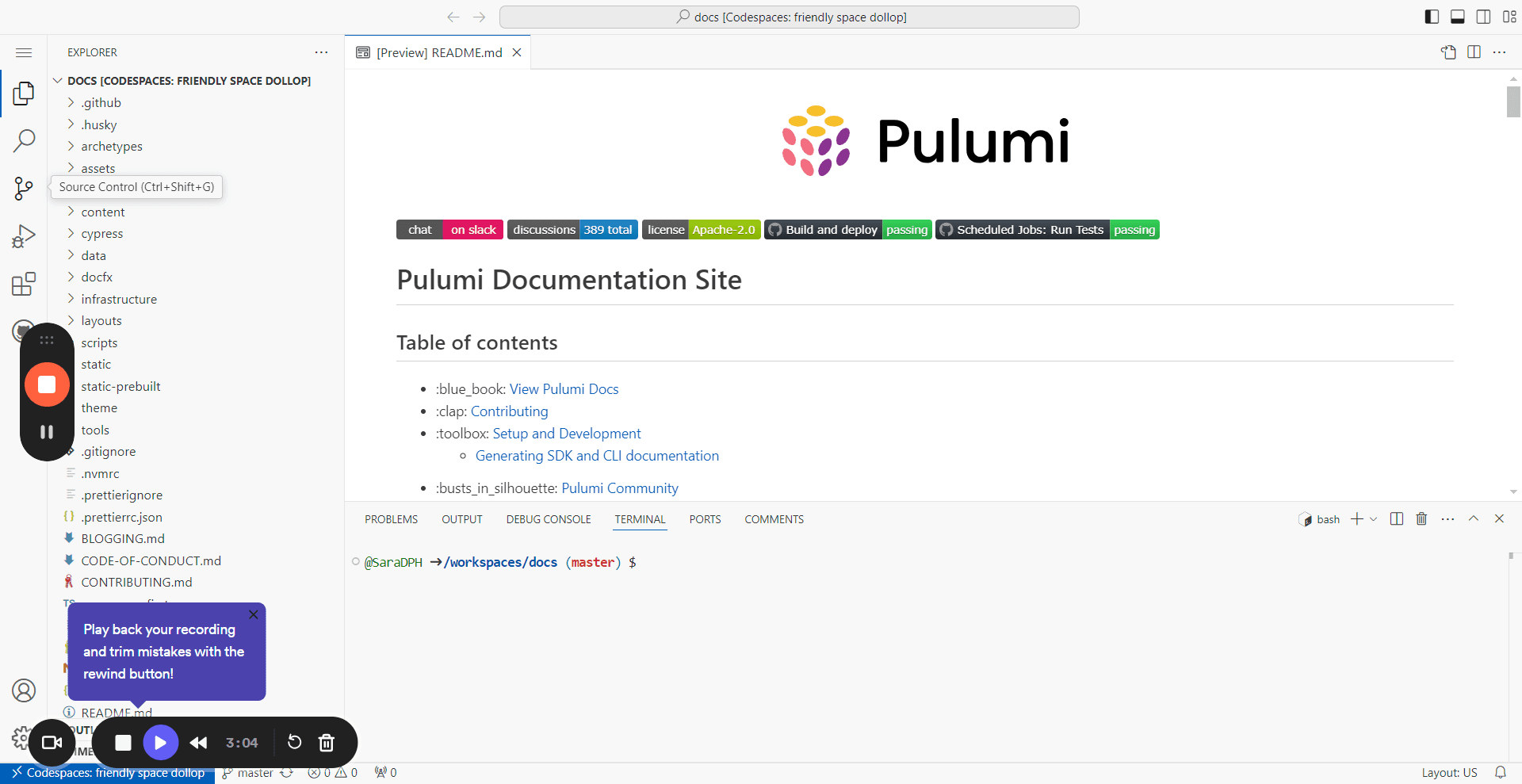
Task: Open editor More Actions menu
Action: pyautogui.click(x=1500, y=52)
